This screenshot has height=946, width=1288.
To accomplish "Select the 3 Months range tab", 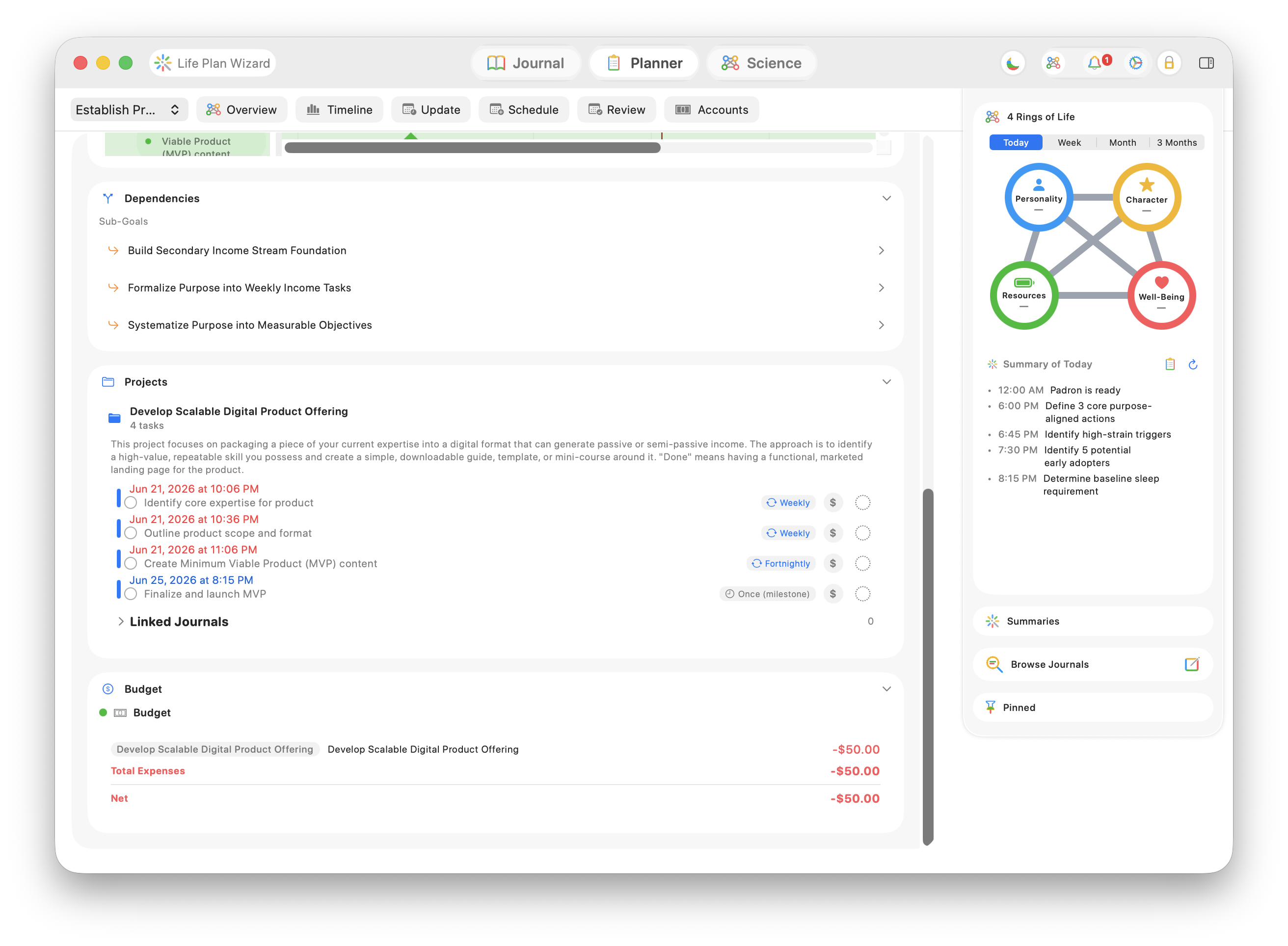I will click(x=1176, y=143).
